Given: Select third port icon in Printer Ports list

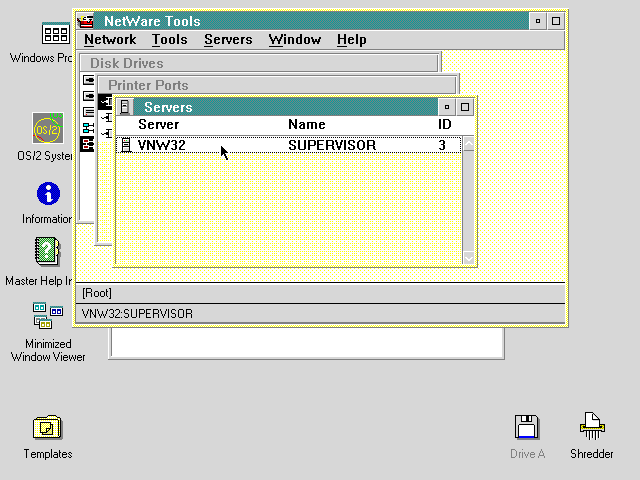Looking at the screenshot, I should point(107,133).
